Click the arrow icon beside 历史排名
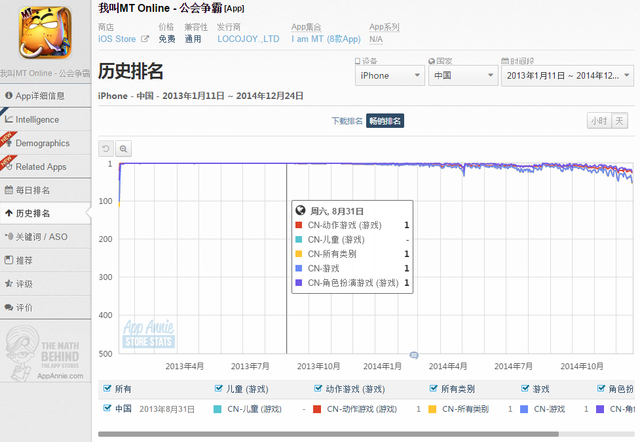640x442 pixels. point(9,213)
